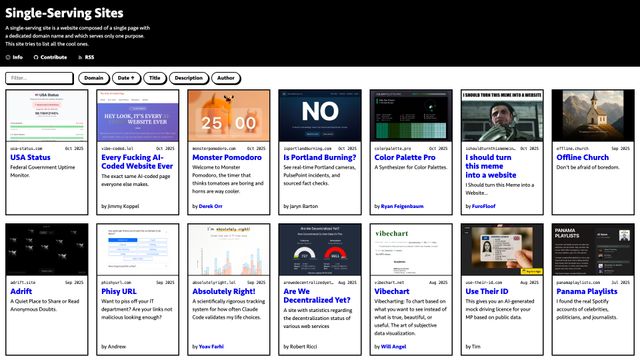Viewport: 640px width, 360px height.
Task: Sort sites by Date
Action: tap(126, 78)
